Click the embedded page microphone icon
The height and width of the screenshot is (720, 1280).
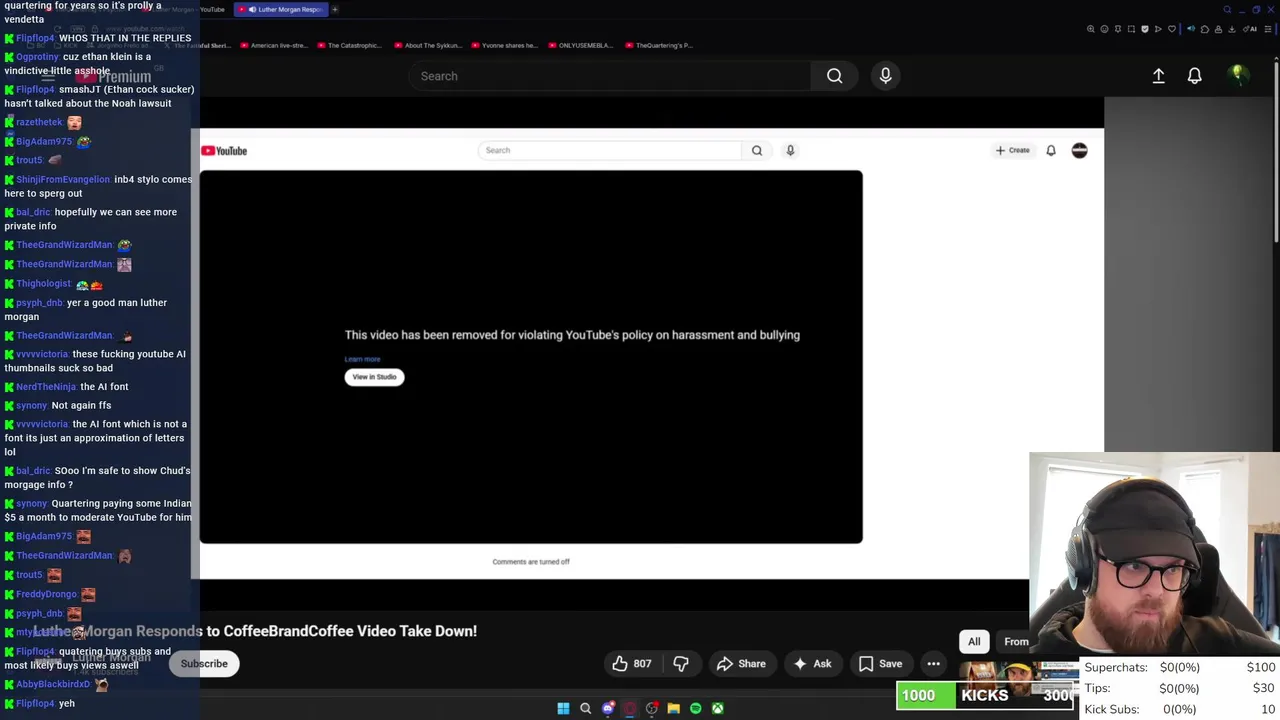(790, 150)
